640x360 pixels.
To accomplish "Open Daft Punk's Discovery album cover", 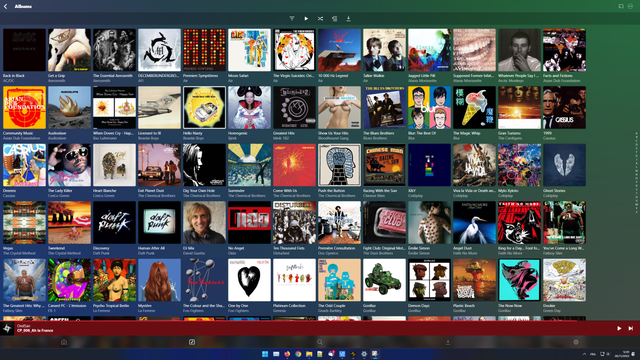I will (x=114, y=222).
